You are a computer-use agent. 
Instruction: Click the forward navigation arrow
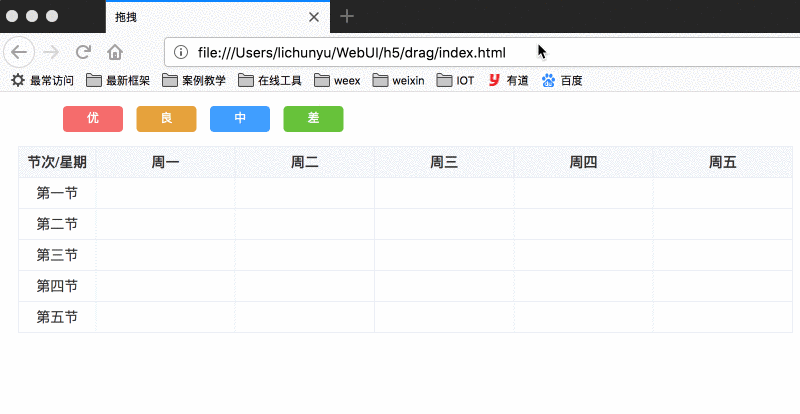[52, 53]
